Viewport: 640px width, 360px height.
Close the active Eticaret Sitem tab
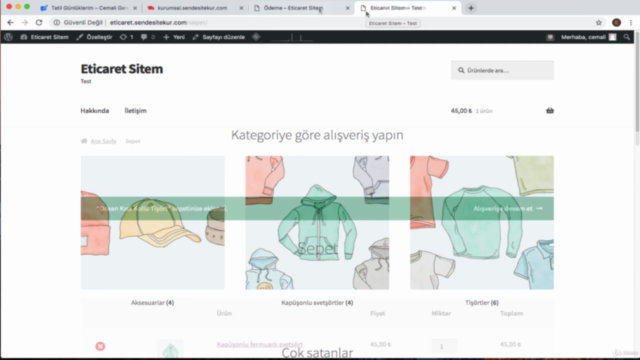tap(454, 8)
